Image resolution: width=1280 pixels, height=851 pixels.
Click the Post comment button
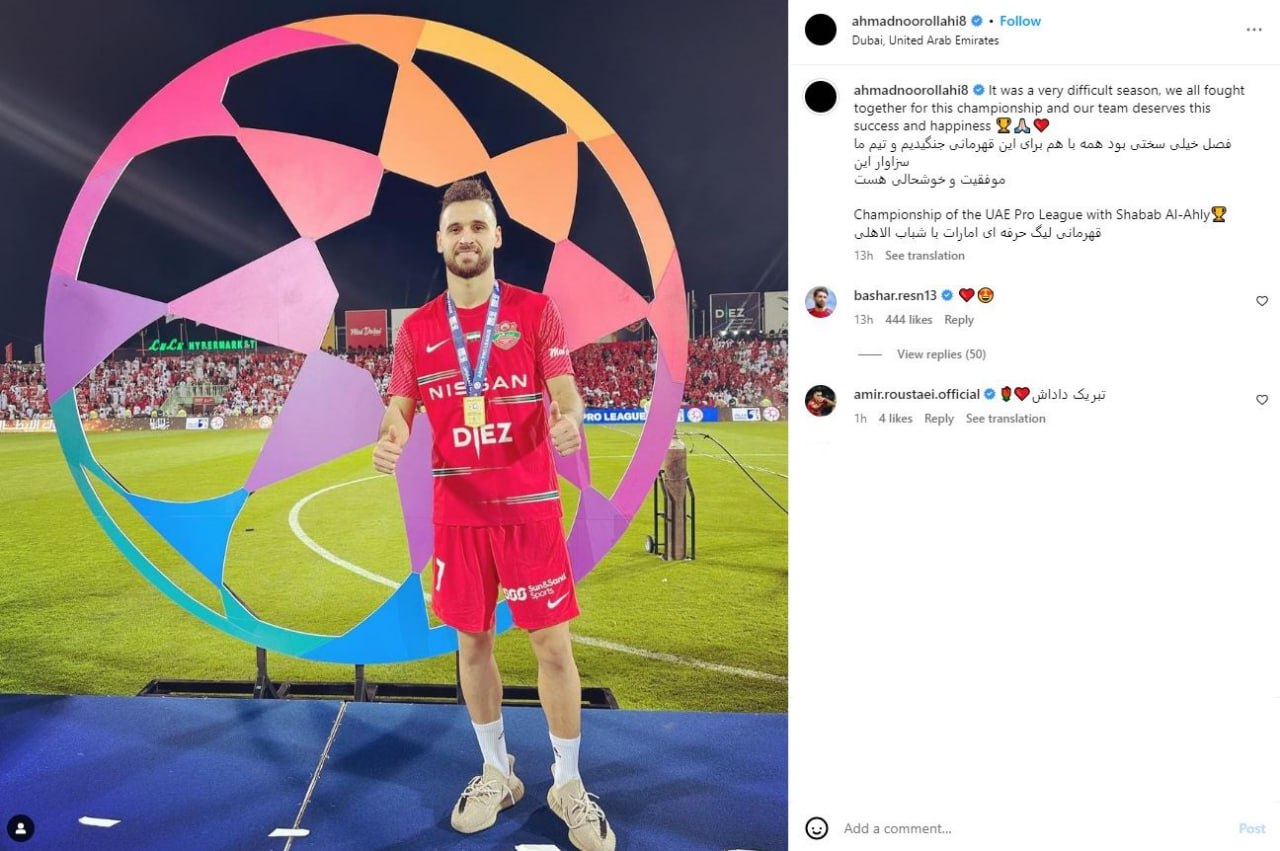click(x=1252, y=828)
